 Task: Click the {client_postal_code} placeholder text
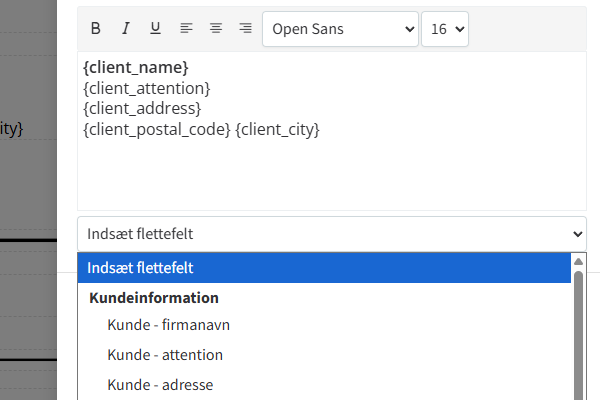(157, 129)
